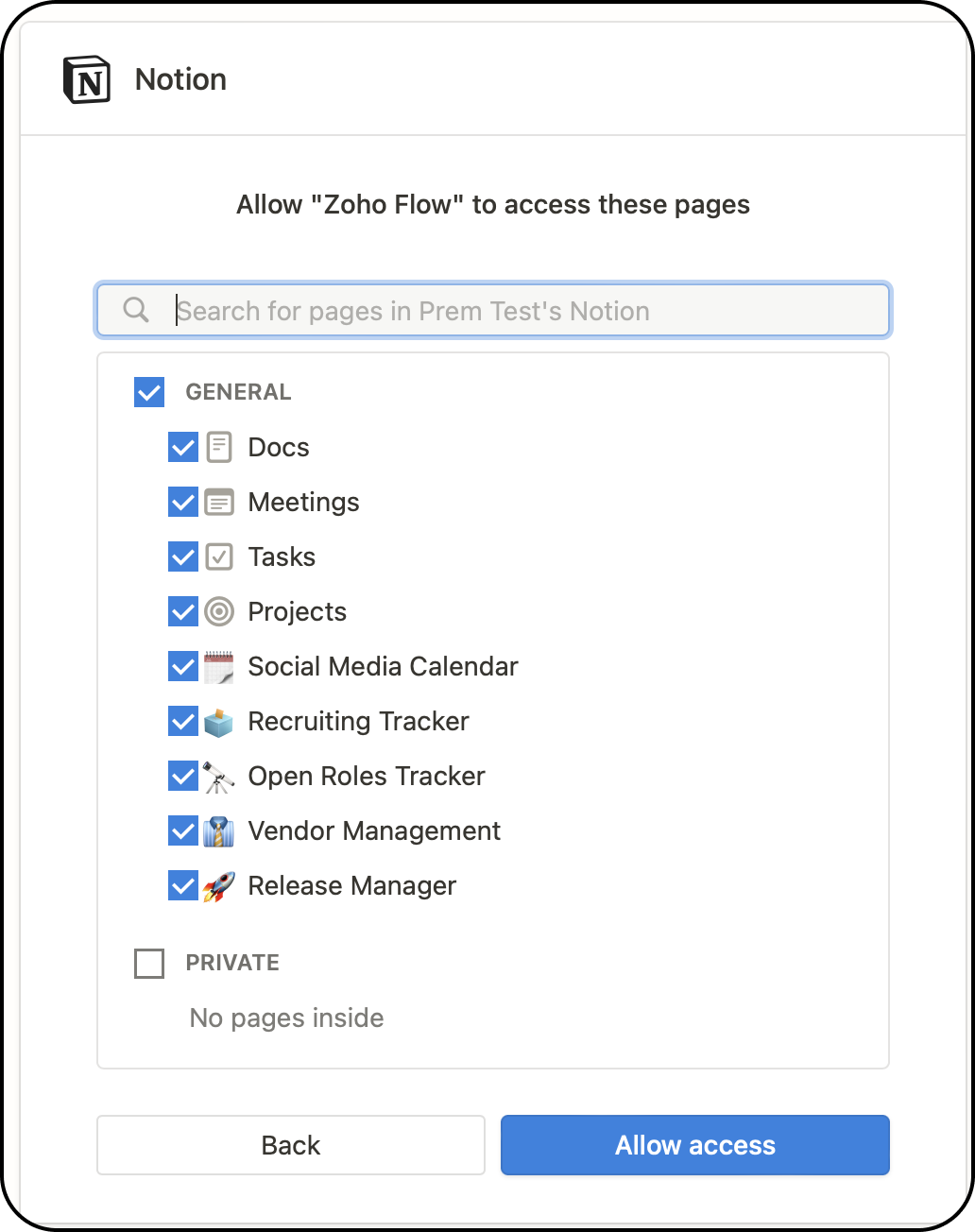The width and height of the screenshot is (975, 1232).
Task: Select the Open Roles Tracker label
Action: [367, 777]
